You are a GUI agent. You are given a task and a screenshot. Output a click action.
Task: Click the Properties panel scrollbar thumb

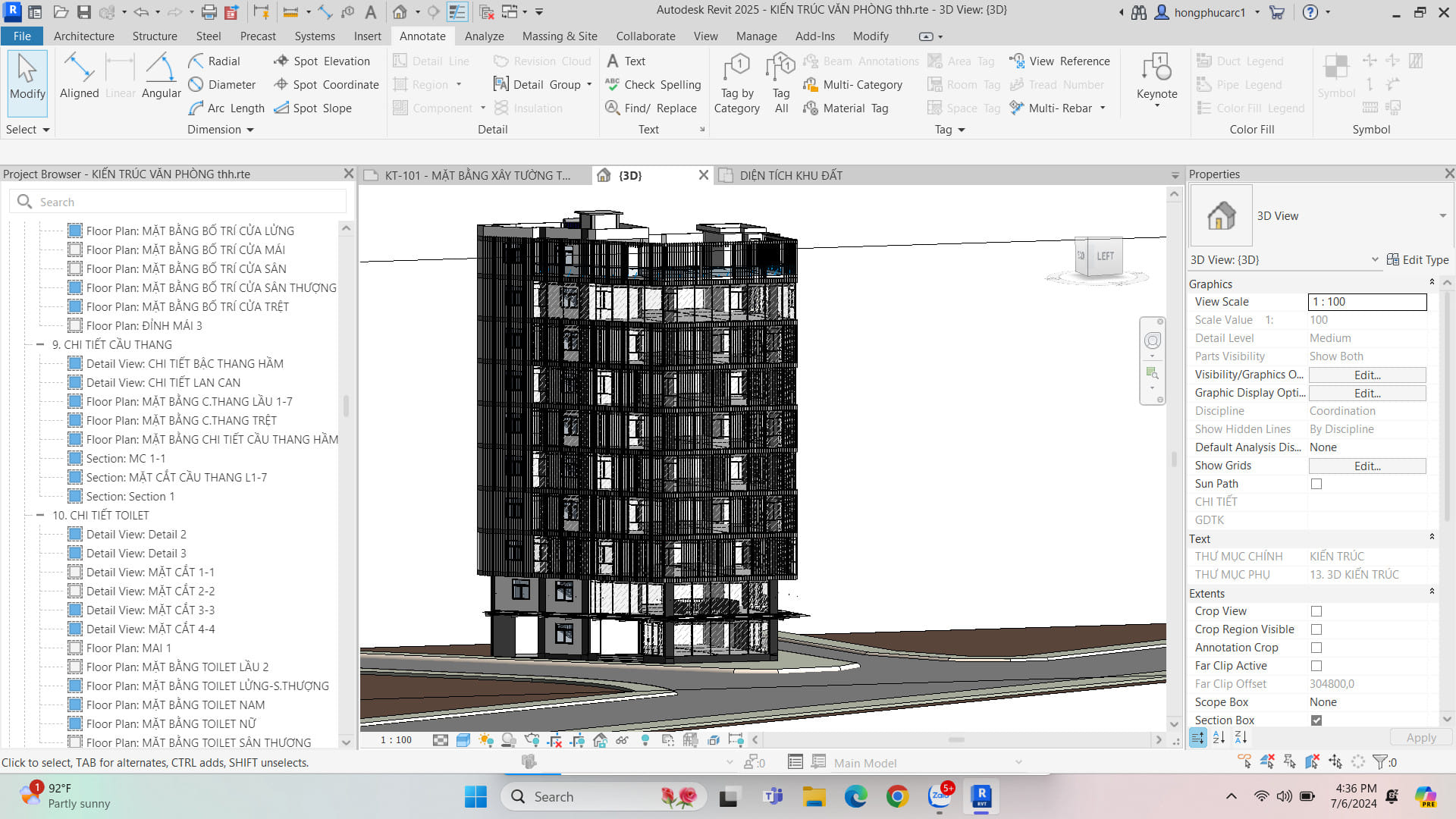pyautogui.click(x=1447, y=408)
